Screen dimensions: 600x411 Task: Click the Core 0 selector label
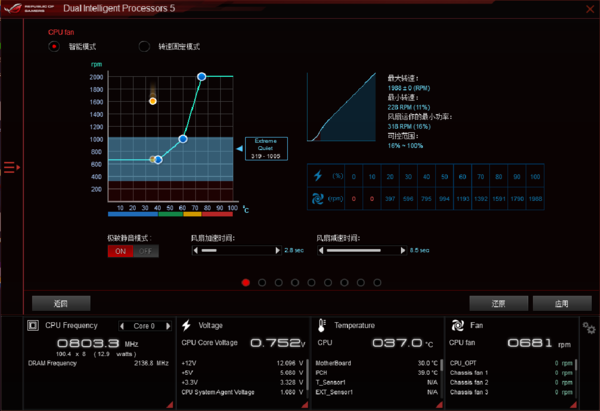(144, 326)
